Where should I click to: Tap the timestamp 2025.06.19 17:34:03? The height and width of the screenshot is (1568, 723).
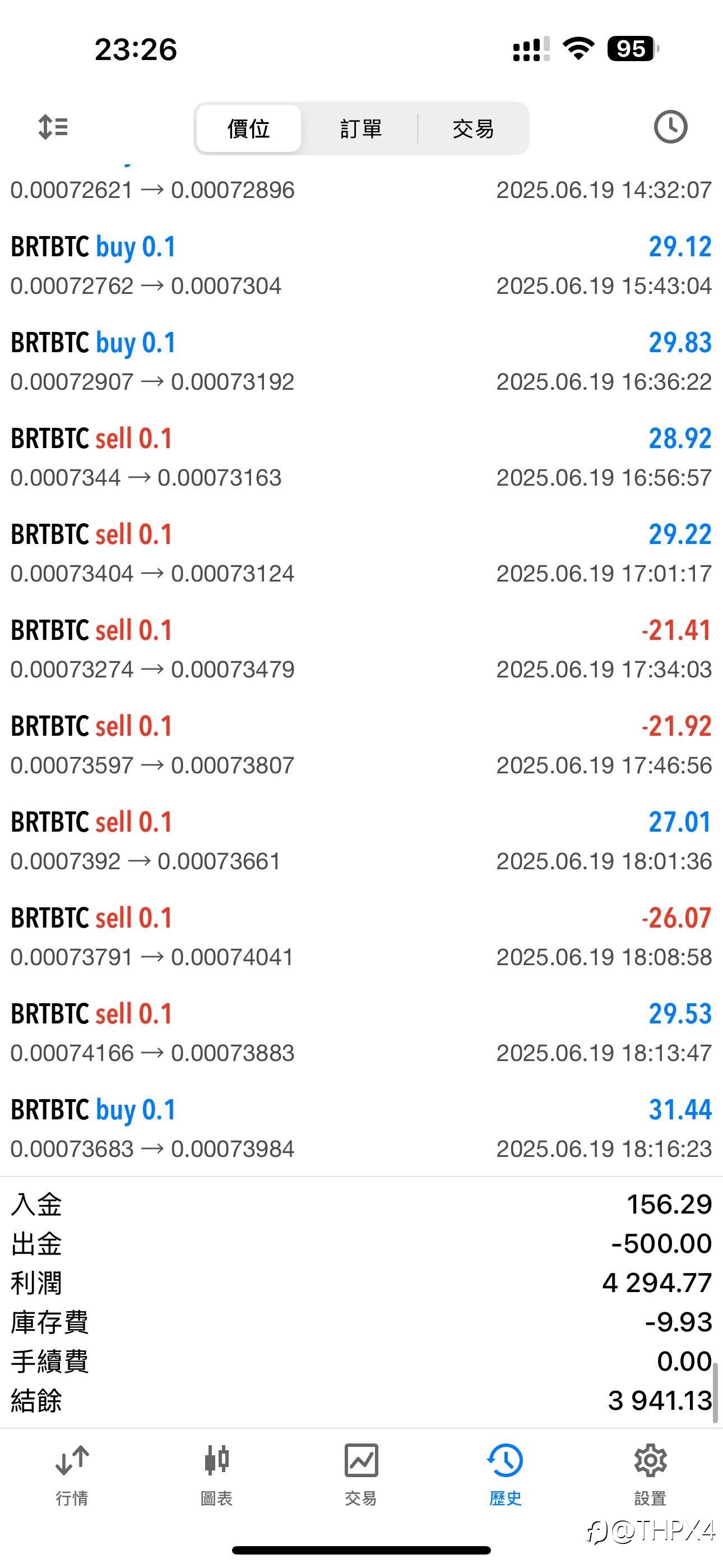click(604, 669)
